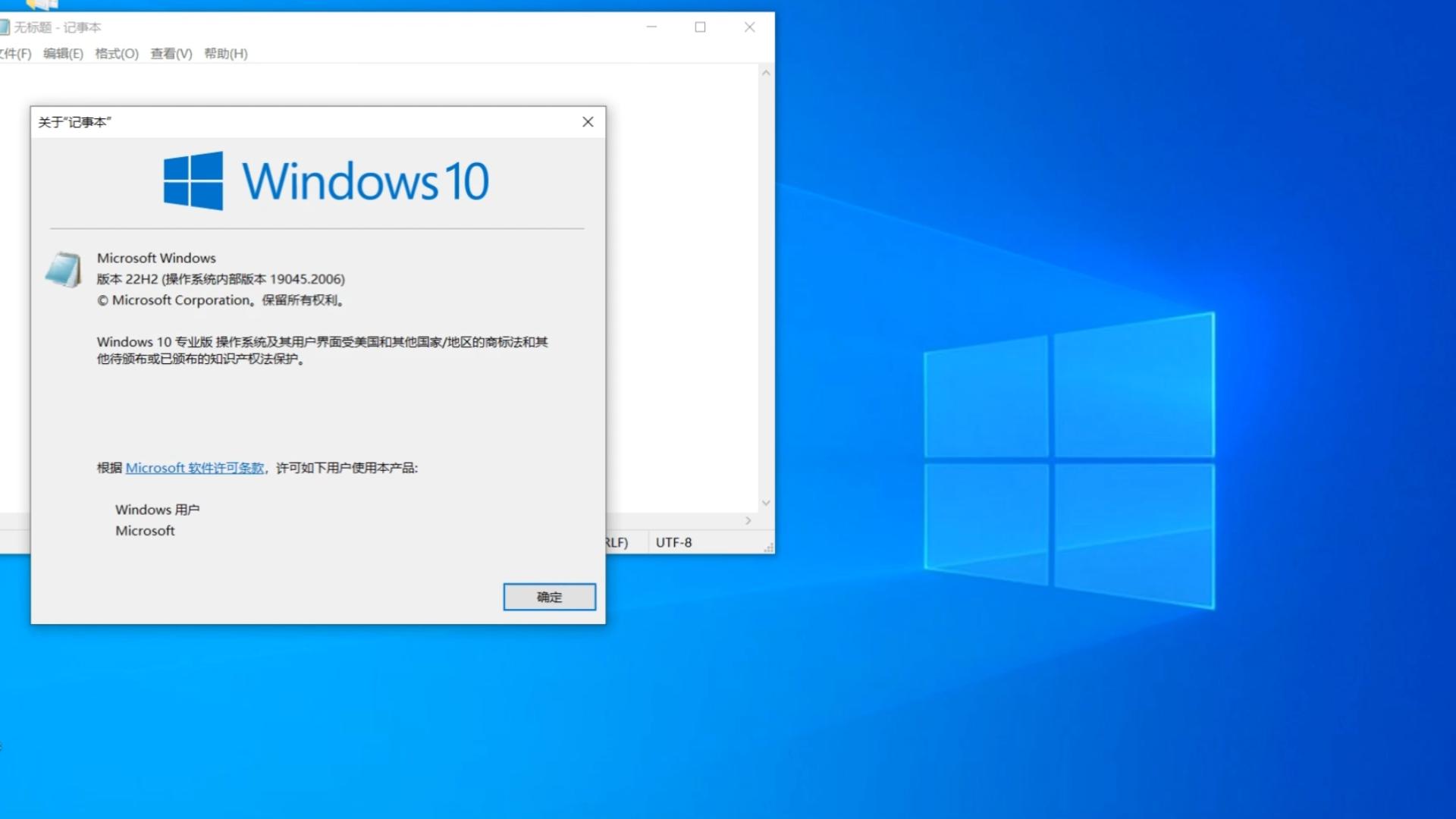Click the Windows 10 专业版 trademark paragraph
1456x819 pixels.
click(x=322, y=350)
